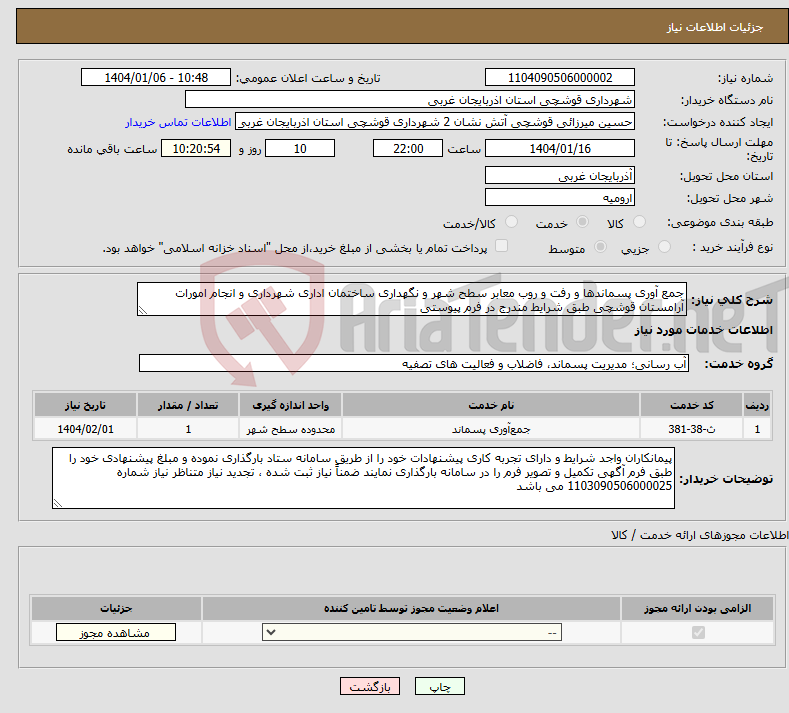Image resolution: width=789 pixels, height=713 pixels.
Task: Click the need date cell 1404/02/01
Action: click(x=85, y=429)
